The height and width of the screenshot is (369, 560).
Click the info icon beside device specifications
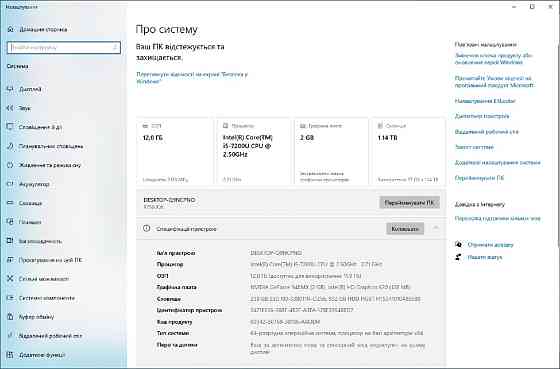pos(146,229)
